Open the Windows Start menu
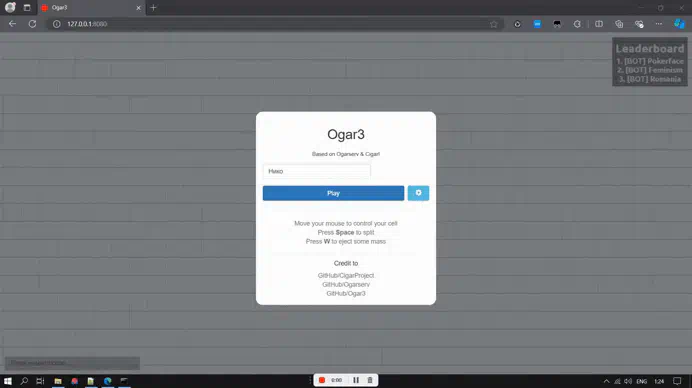The width and height of the screenshot is (692, 388). (8, 380)
